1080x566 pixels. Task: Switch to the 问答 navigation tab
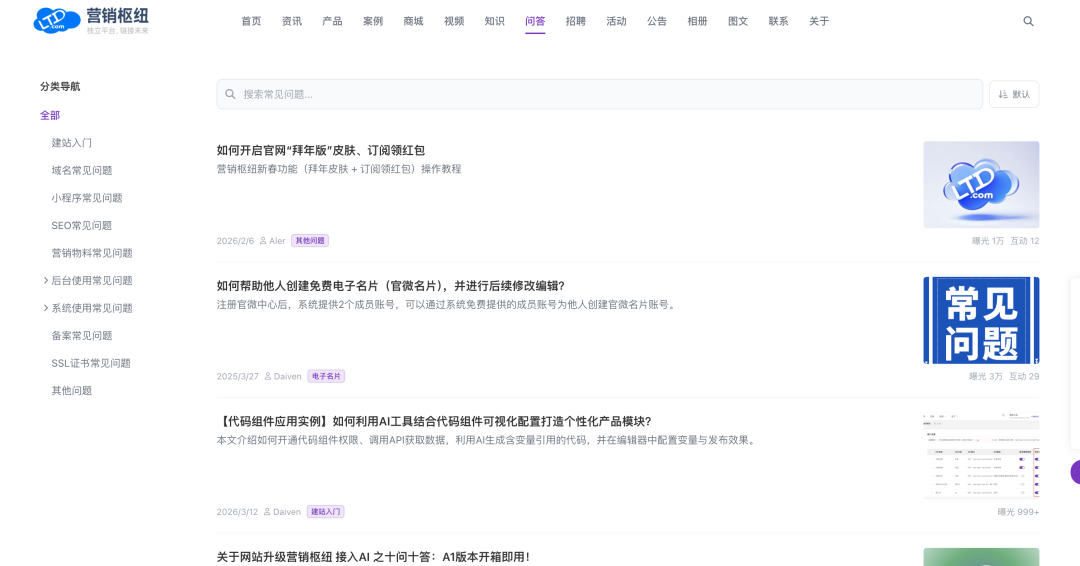(535, 21)
